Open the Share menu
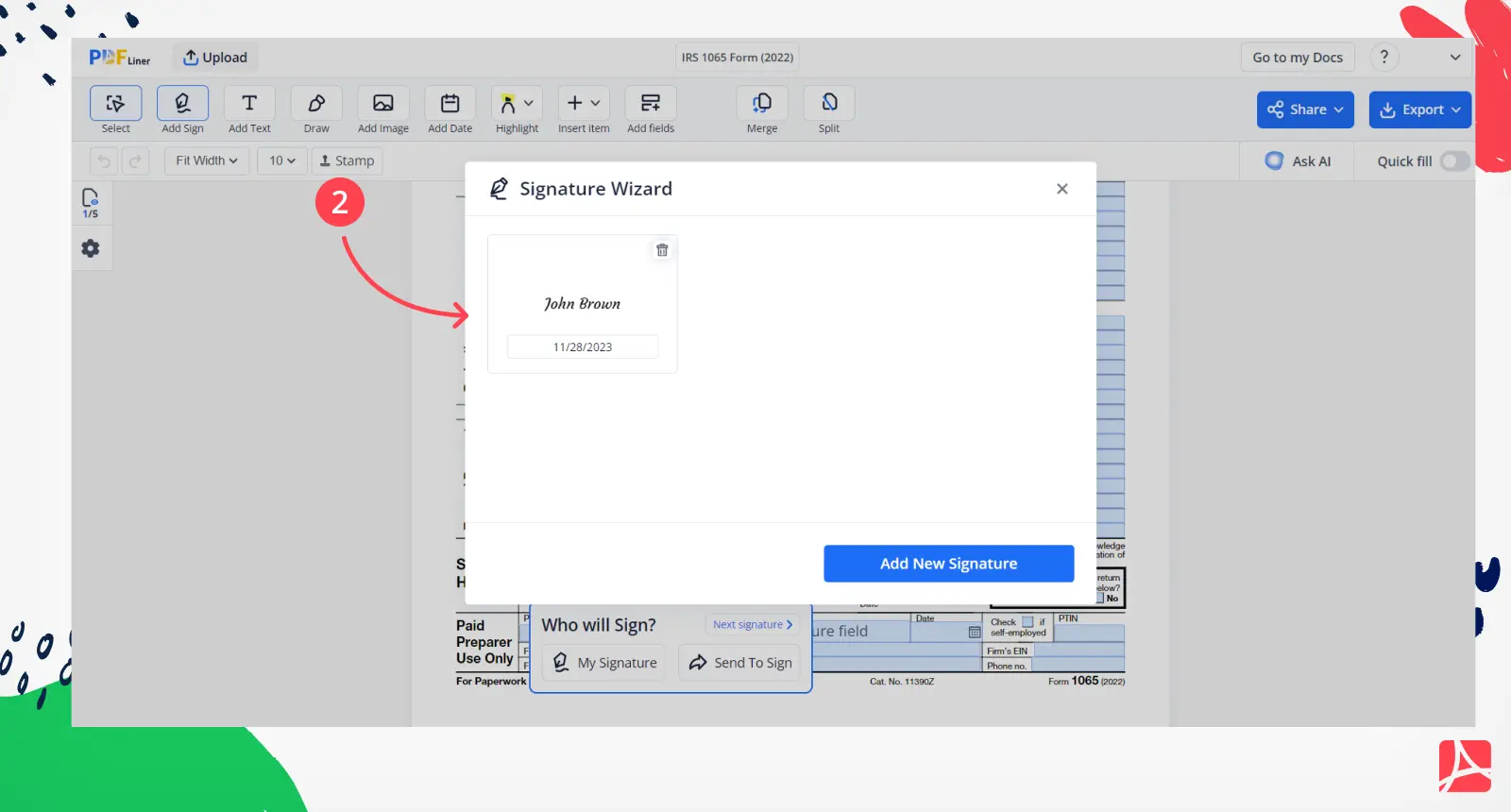1511x812 pixels. coord(1305,110)
